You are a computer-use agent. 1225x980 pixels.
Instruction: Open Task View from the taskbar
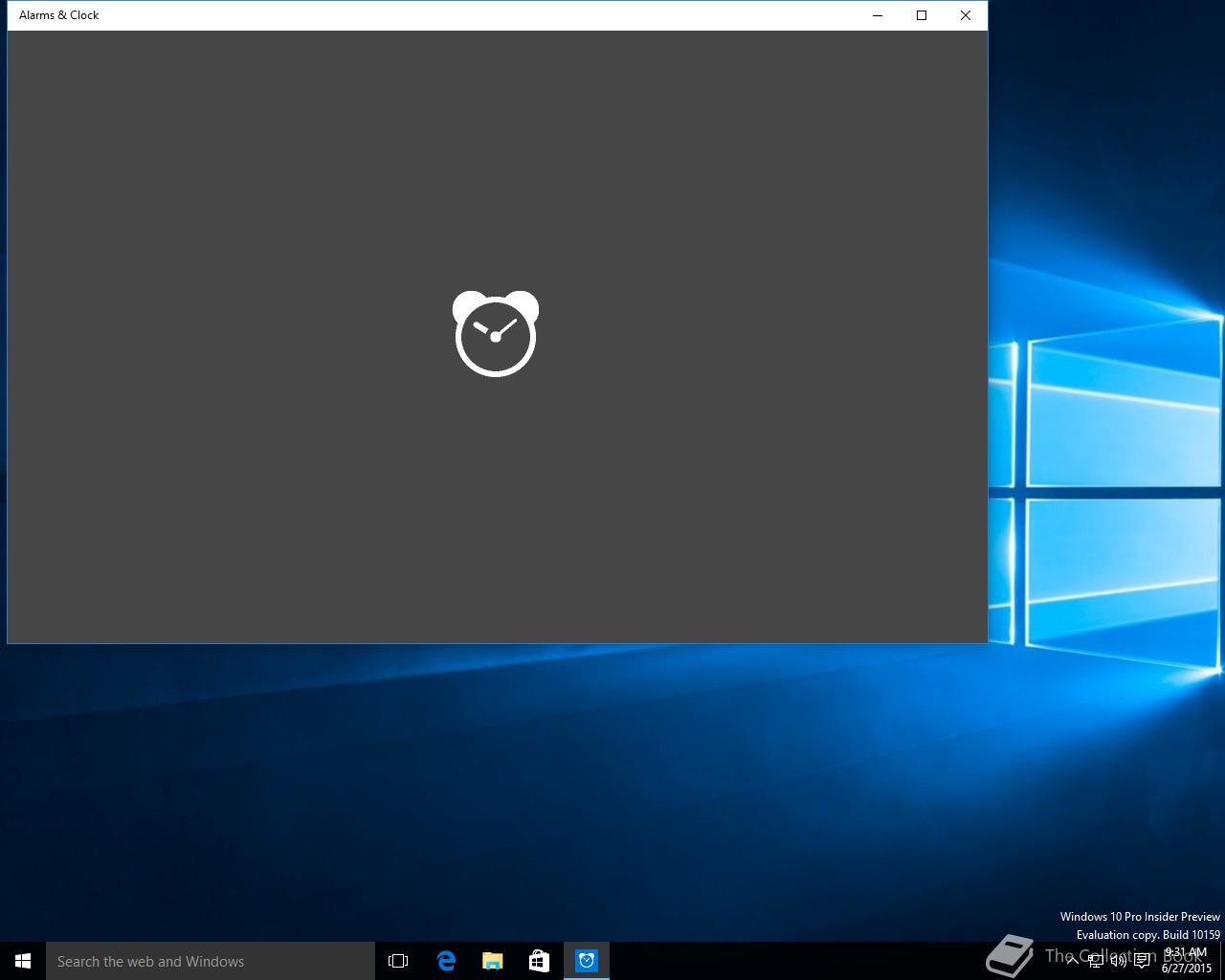pyautogui.click(x=398, y=961)
